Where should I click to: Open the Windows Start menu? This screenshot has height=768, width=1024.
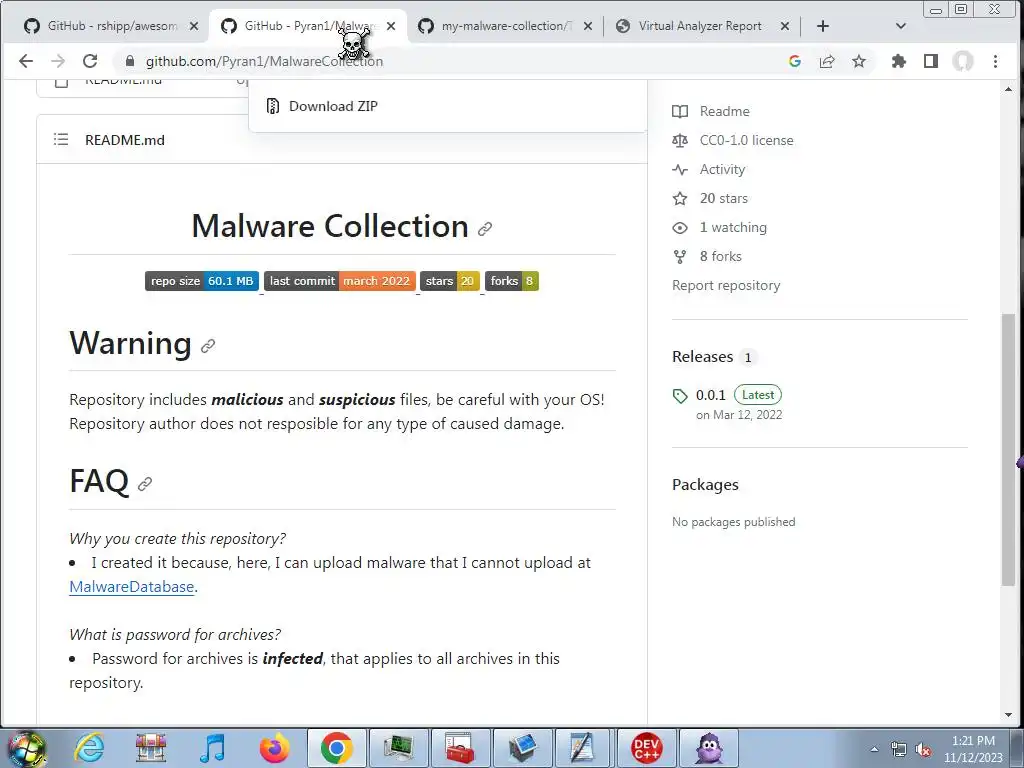coord(26,748)
